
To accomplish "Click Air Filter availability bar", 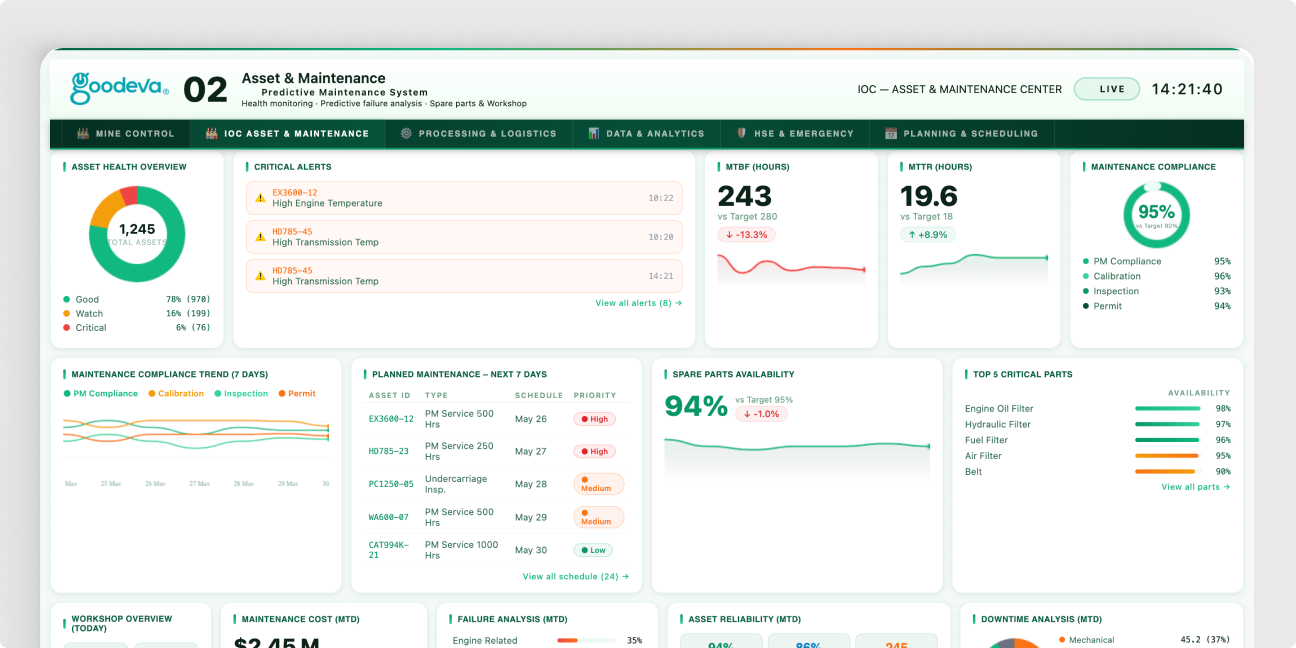I will pos(1168,456).
